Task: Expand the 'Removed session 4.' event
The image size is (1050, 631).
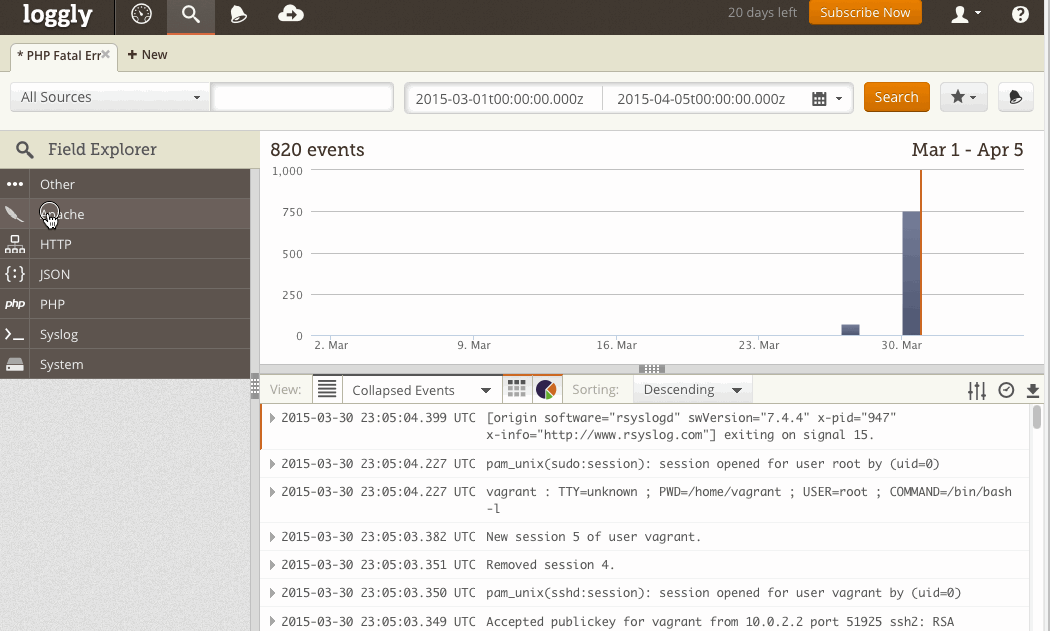Action: pos(273,565)
